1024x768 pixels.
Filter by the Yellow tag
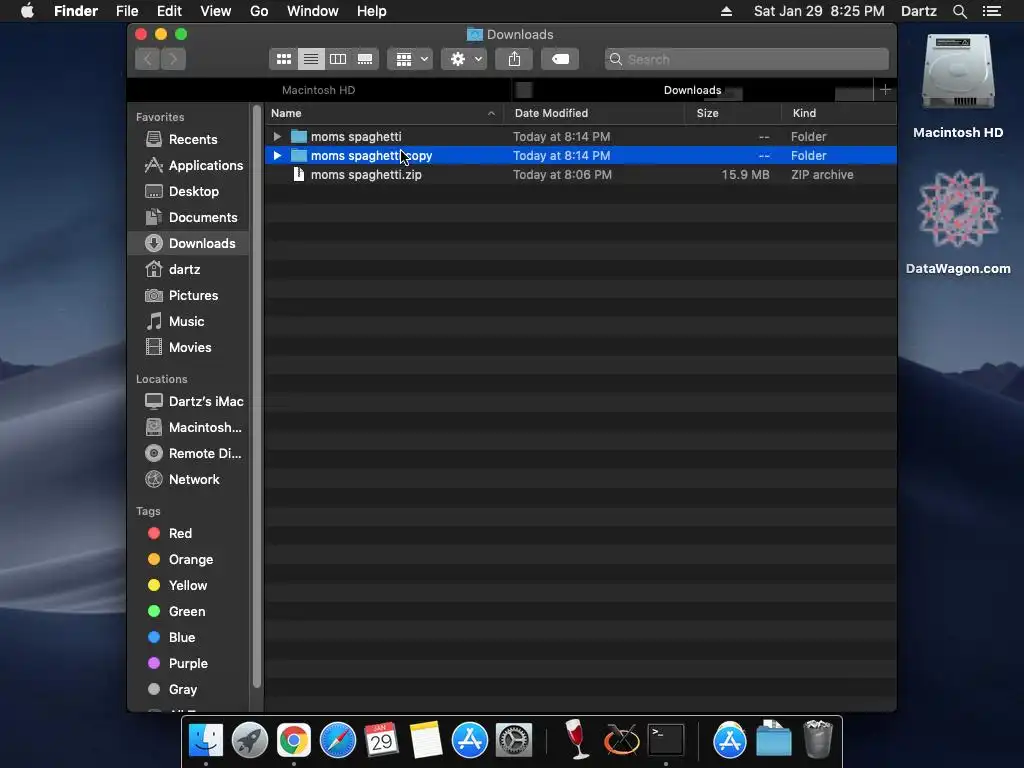coord(189,585)
